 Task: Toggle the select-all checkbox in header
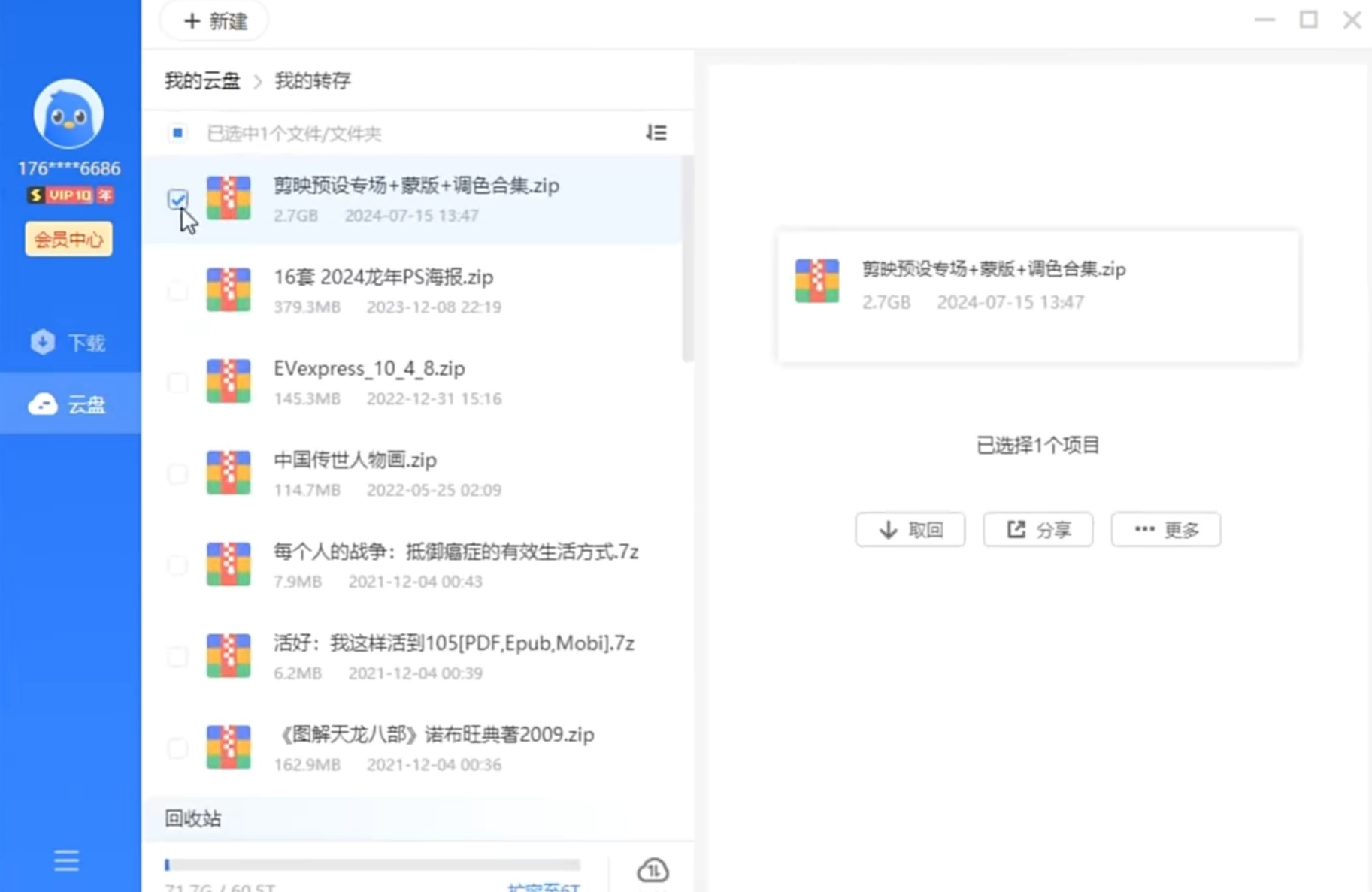click(x=177, y=133)
